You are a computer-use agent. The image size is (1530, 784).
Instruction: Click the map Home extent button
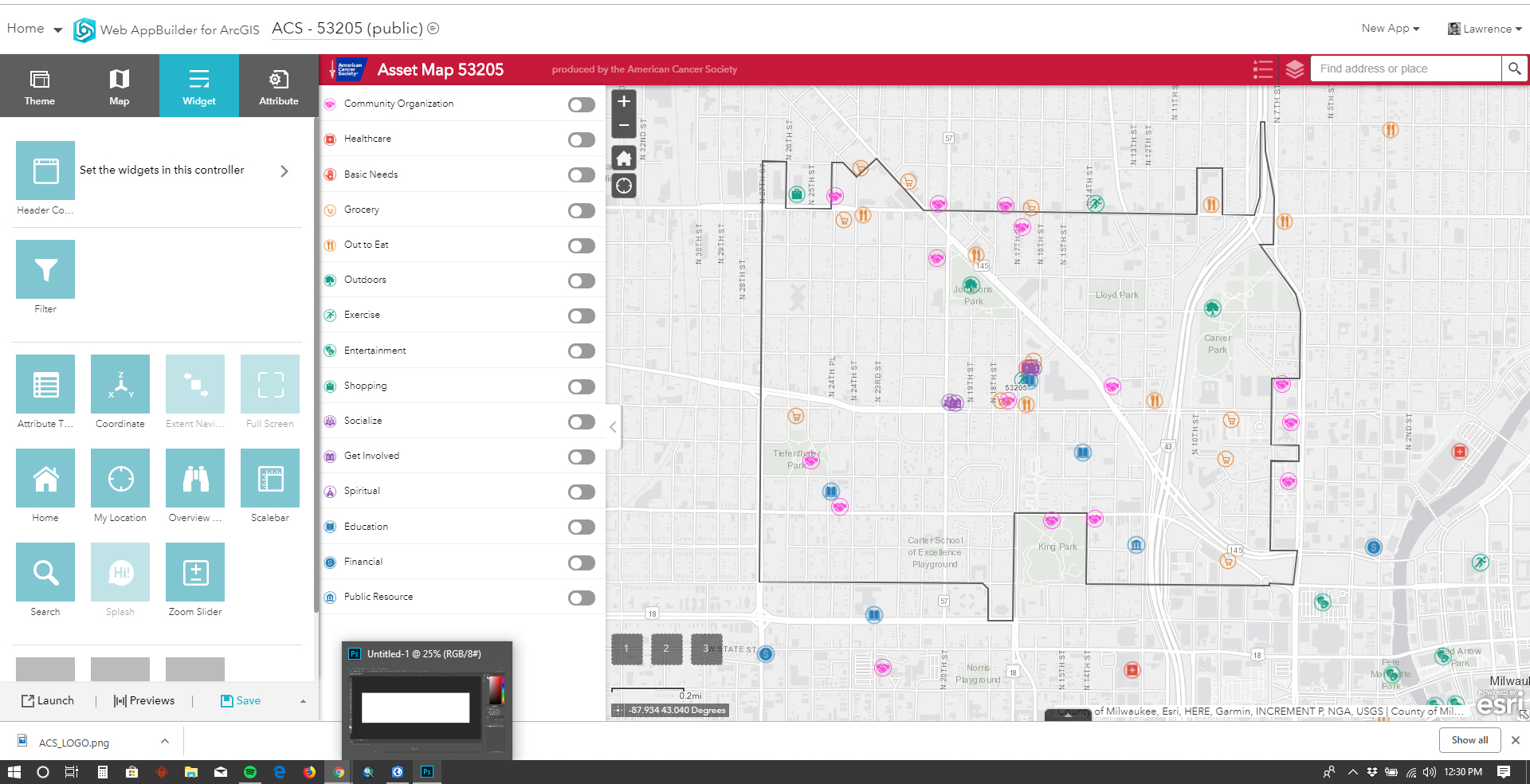tap(624, 158)
